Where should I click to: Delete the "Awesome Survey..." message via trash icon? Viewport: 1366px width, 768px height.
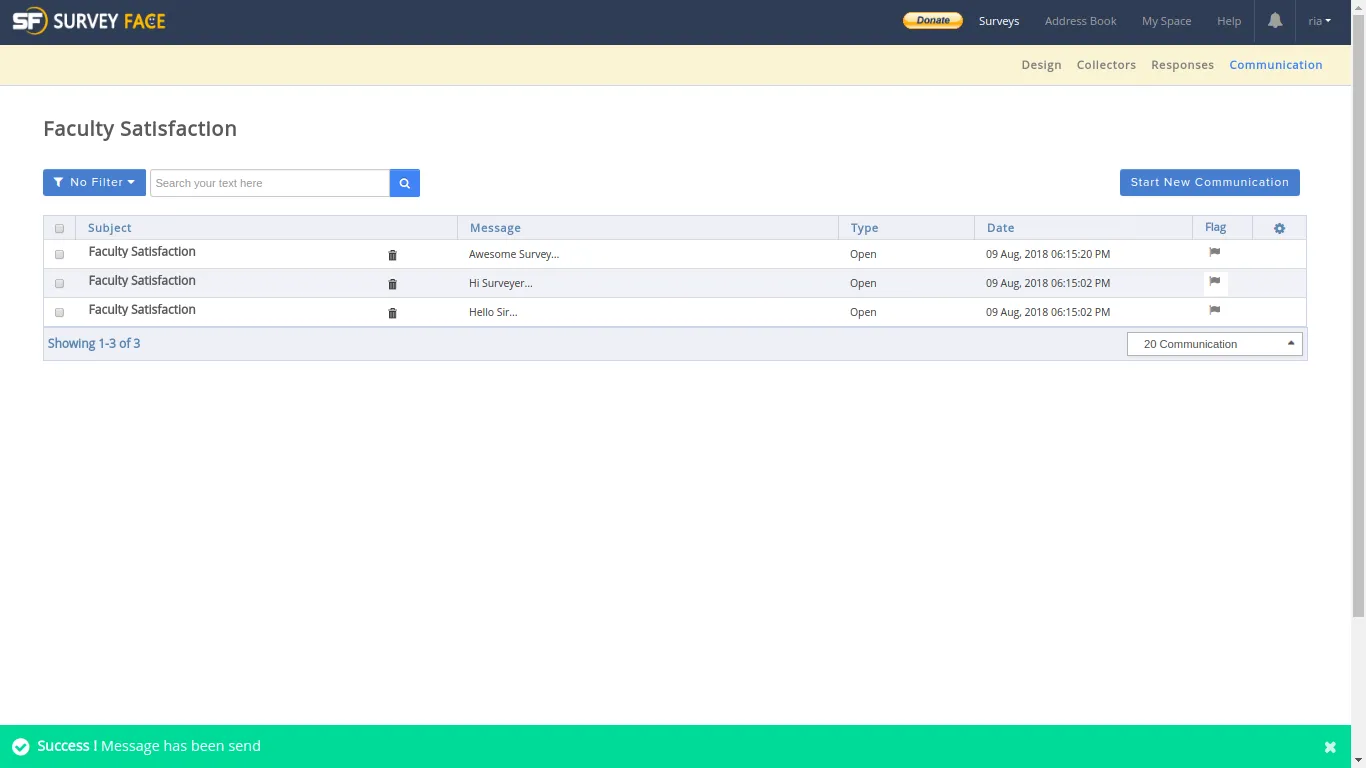(392, 255)
